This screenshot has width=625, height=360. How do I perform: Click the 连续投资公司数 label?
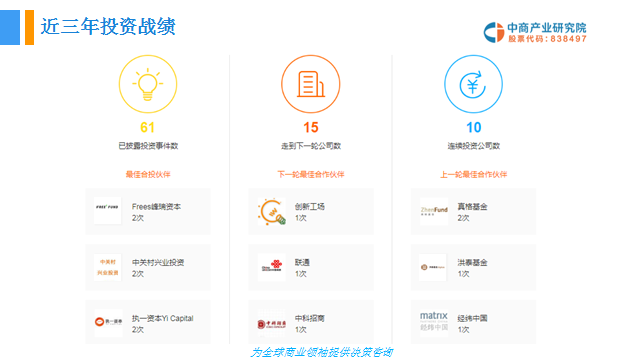click(474, 146)
